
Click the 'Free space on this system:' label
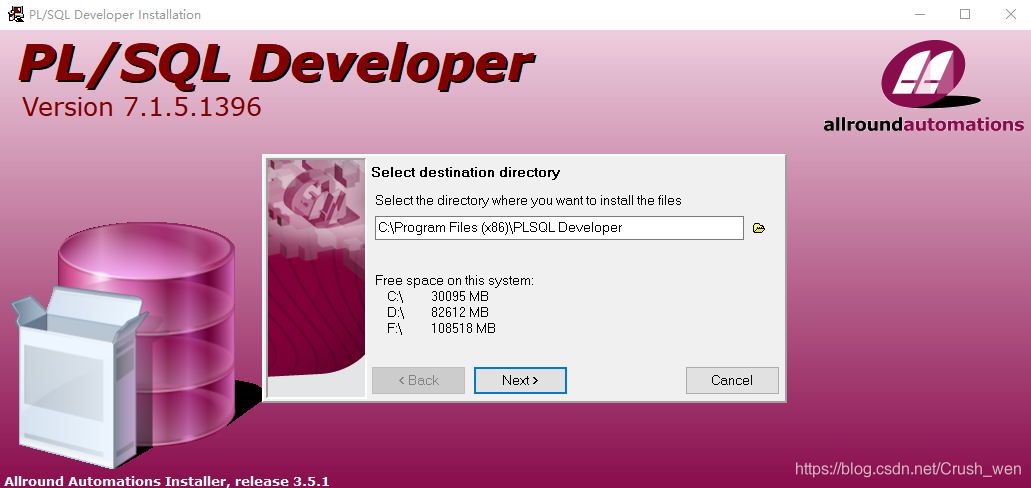coord(454,281)
